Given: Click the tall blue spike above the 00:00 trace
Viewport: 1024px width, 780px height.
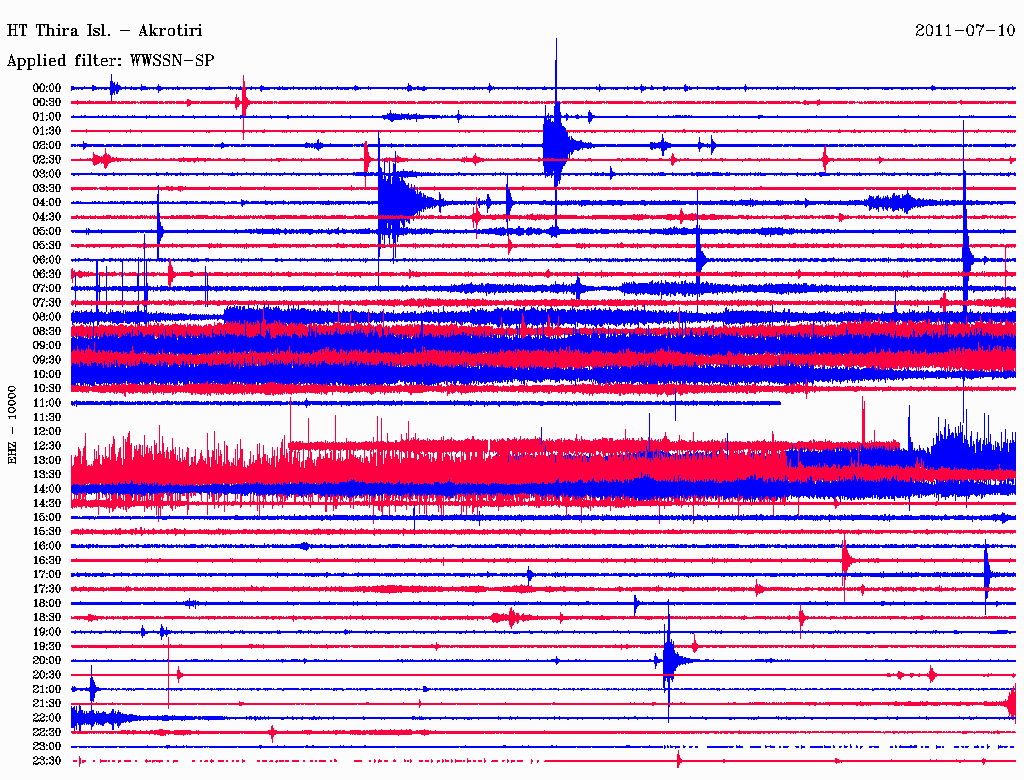Looking at the screenshot, I should [x=556, y=62].
